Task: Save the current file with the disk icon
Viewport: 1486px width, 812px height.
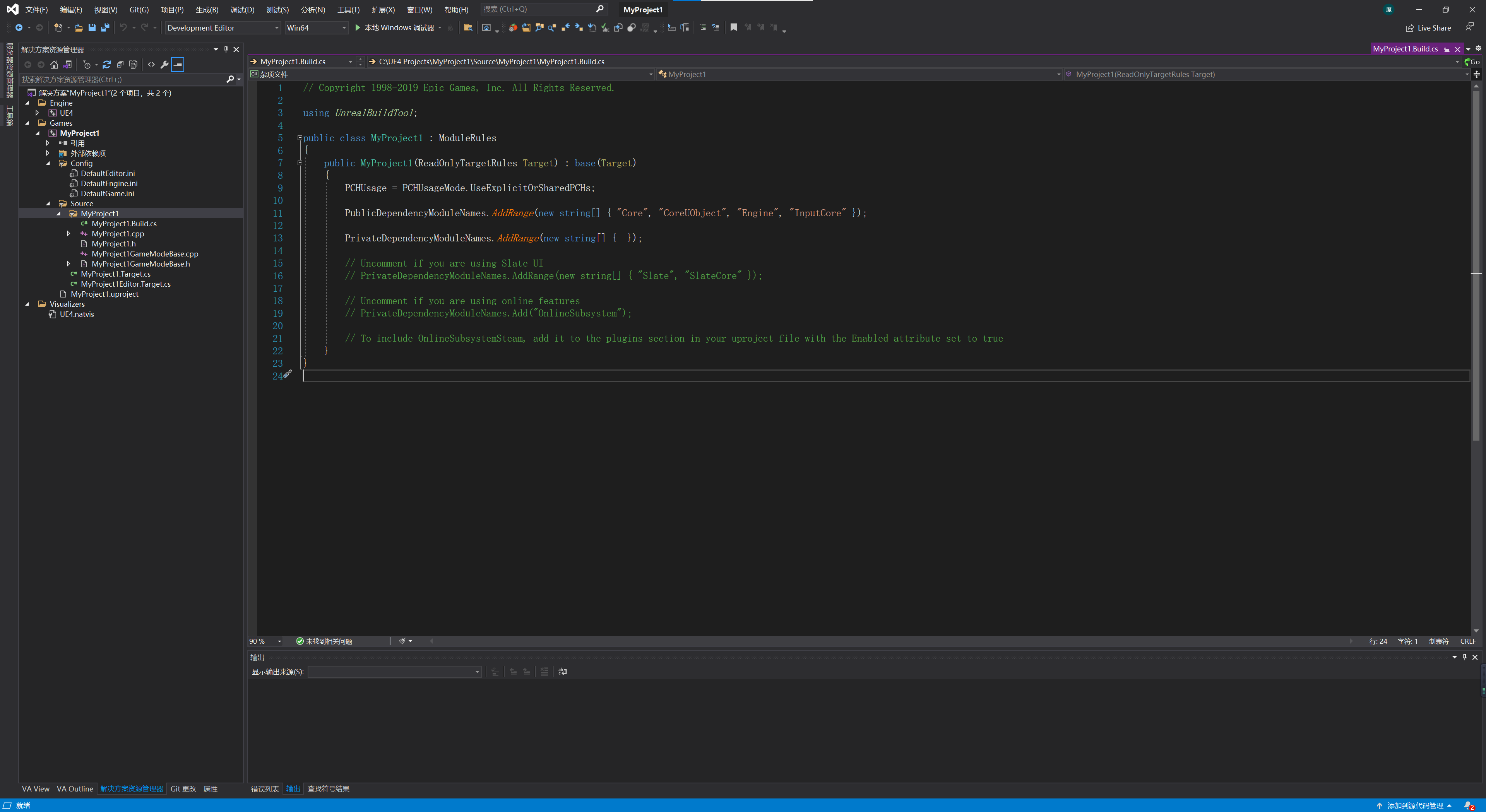Action: 92,28
